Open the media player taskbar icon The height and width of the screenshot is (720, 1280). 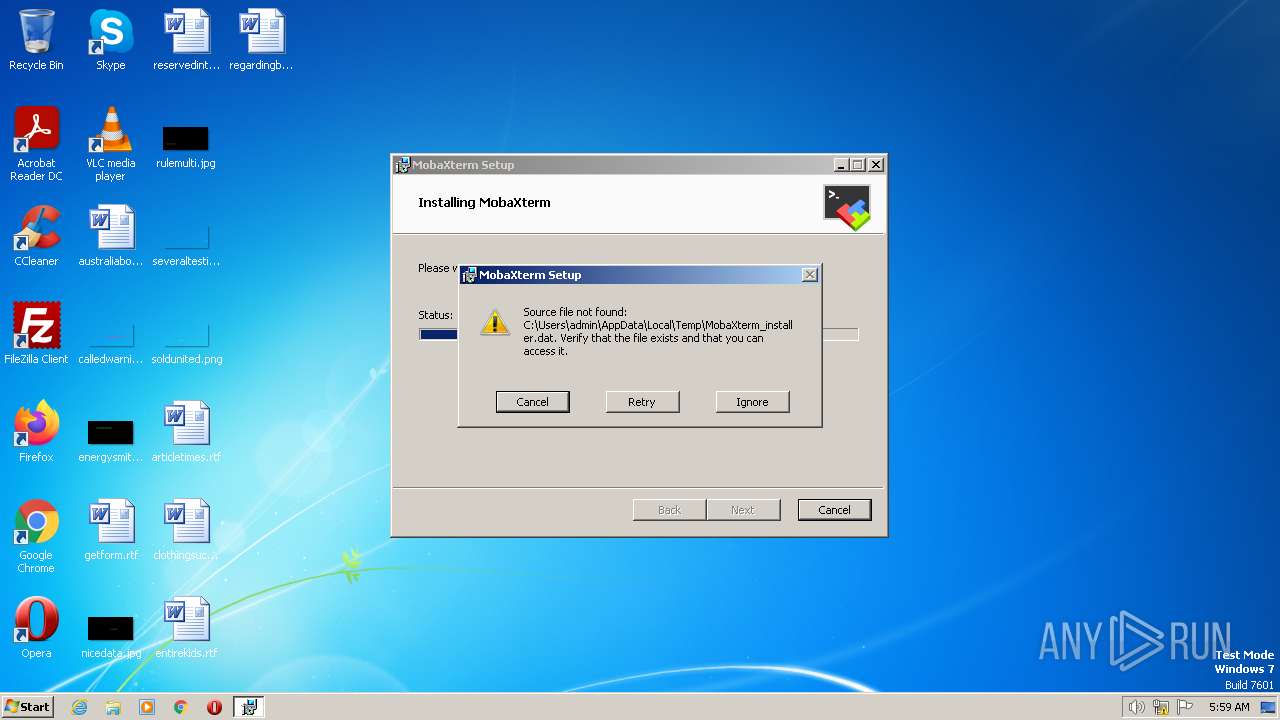147,707
